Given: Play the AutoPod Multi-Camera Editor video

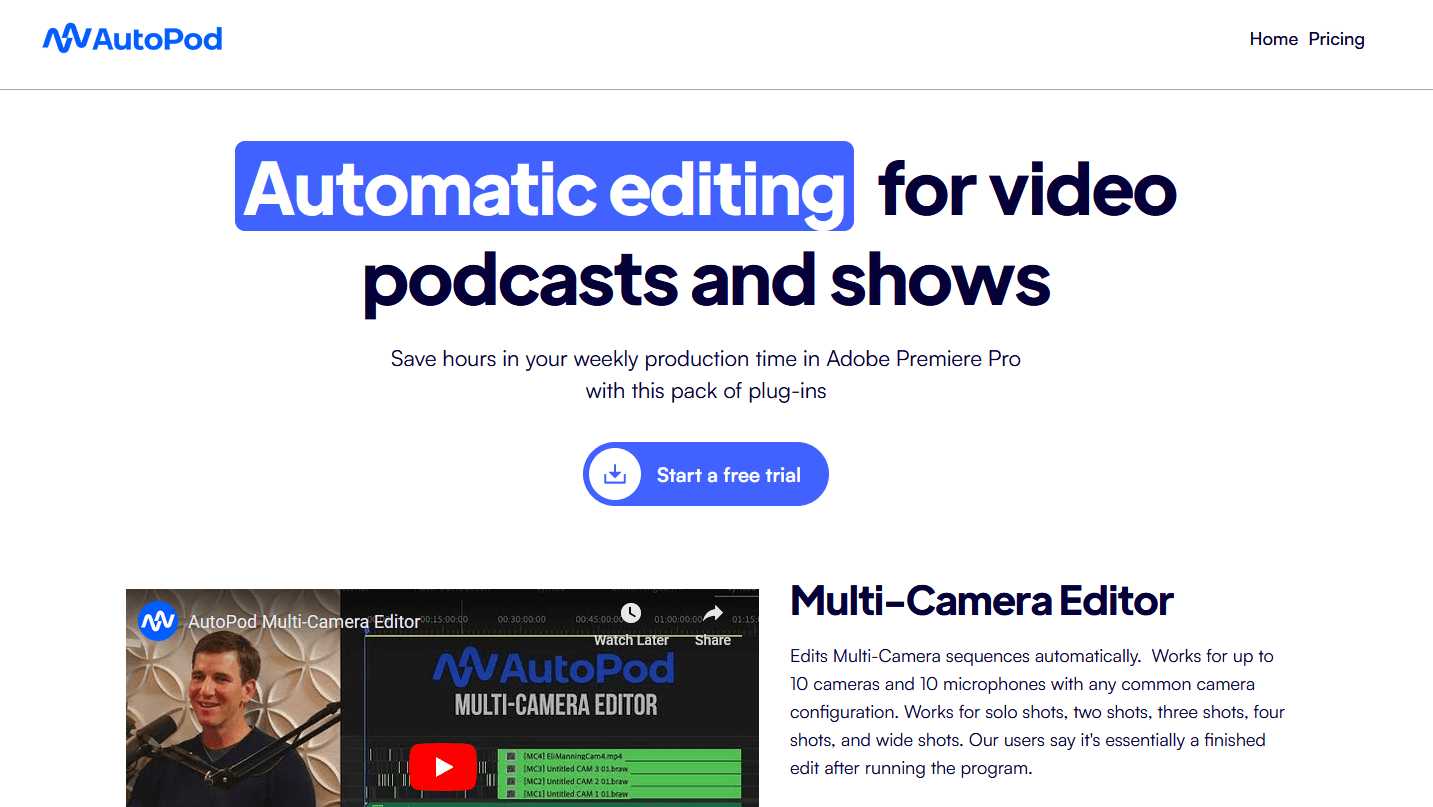Looking at the screenshot, I should point(443,767).
